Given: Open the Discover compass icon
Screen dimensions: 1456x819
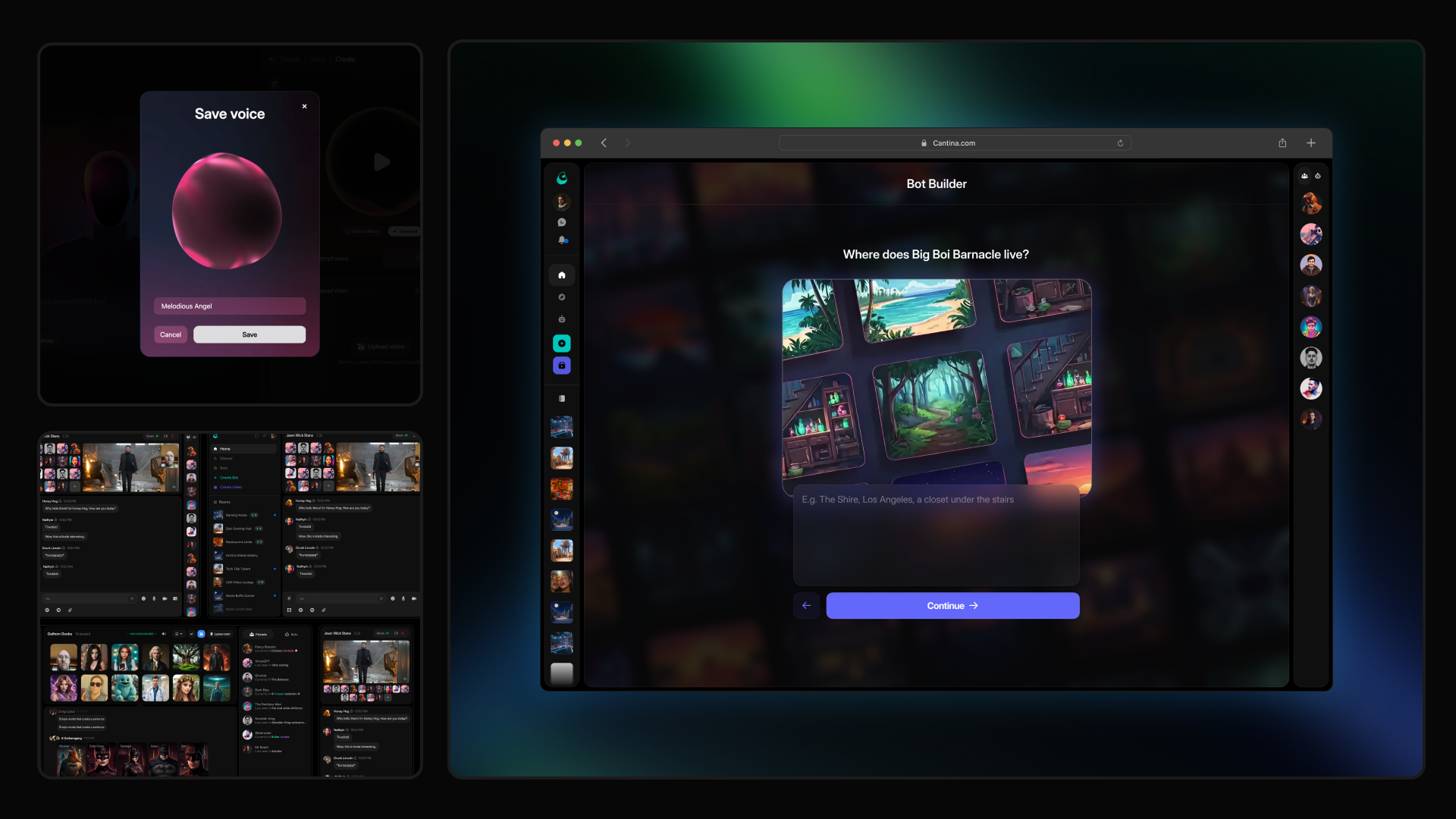Looking at the screenshot, I should pos(562,297).
